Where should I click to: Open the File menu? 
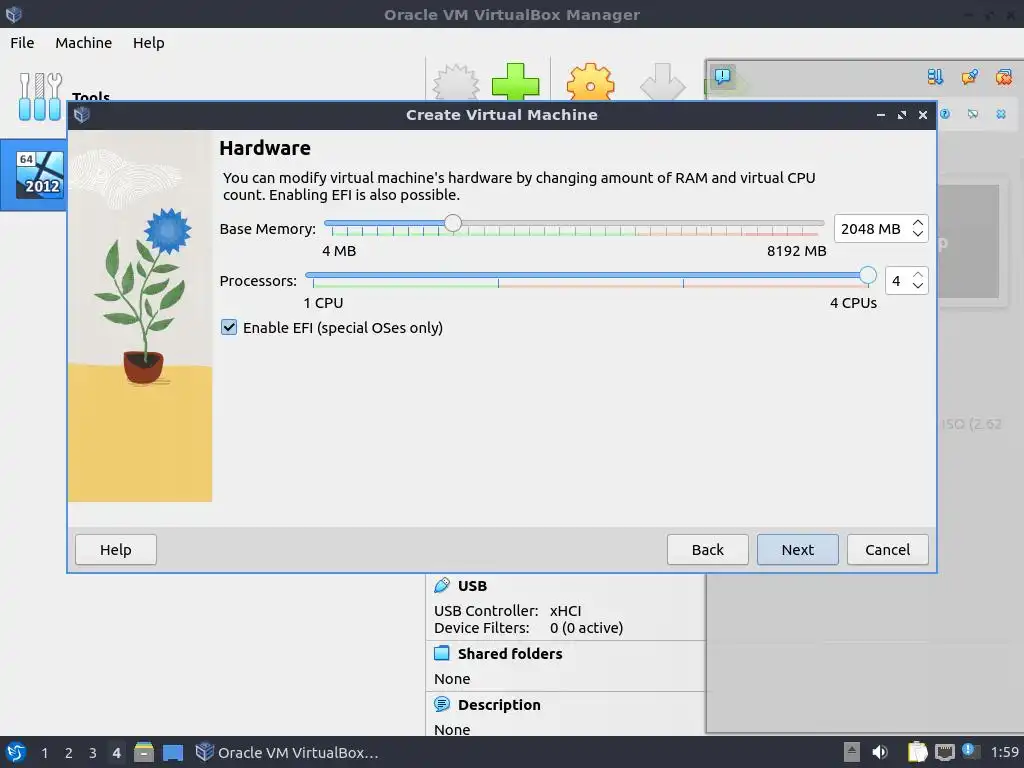(x=22, y=42)
